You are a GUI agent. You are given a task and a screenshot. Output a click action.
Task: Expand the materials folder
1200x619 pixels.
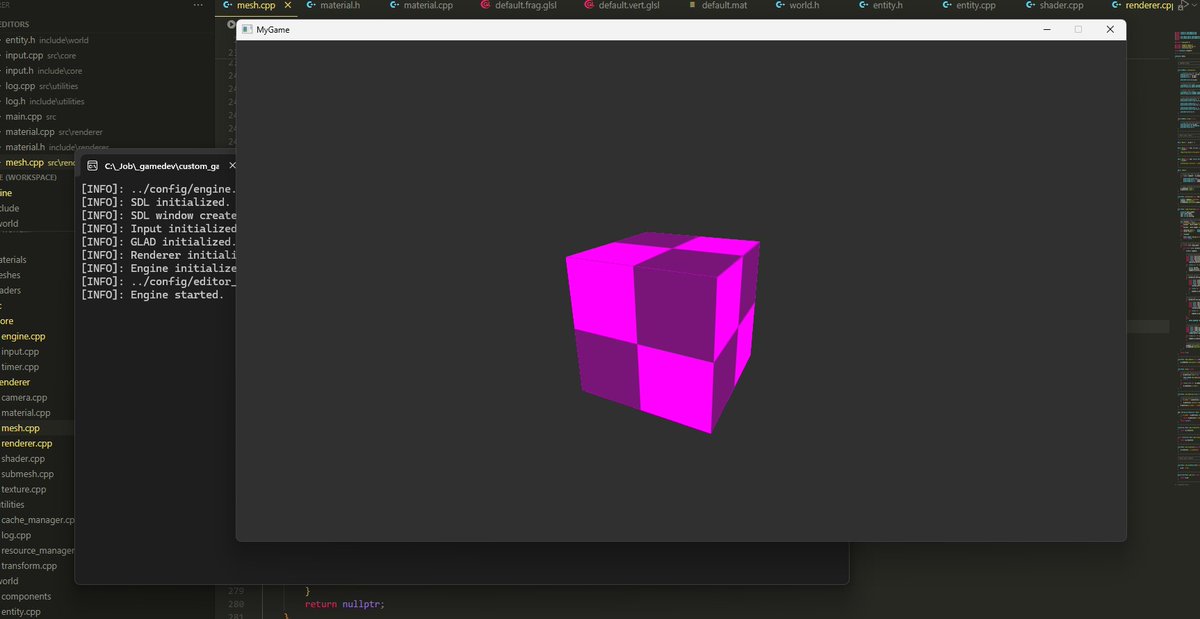pos(12,260)
